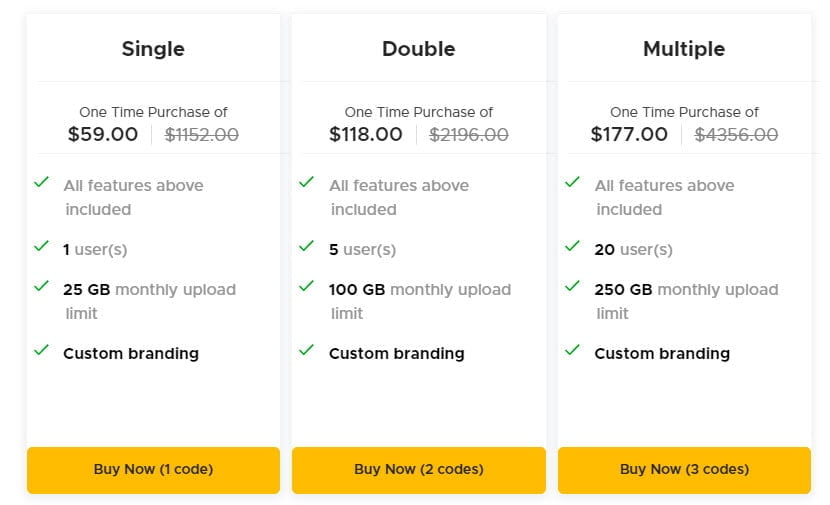This screenshot has height=505, width=830.
Task: Click checkmark next to 100 GB upload limit
Action: [x=307, y=286]
